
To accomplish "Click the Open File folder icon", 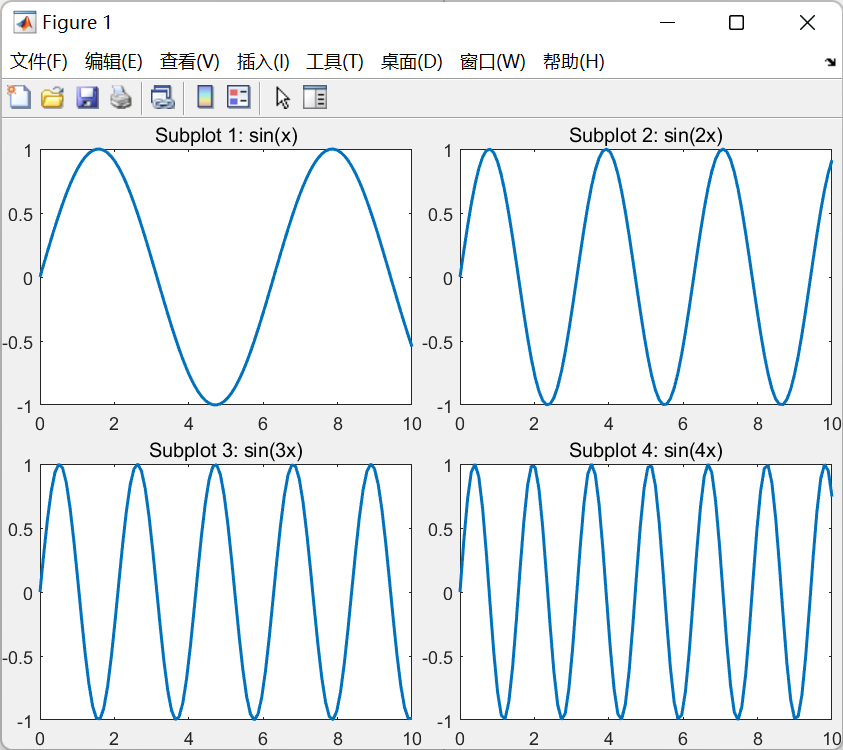I will [53, 98].
